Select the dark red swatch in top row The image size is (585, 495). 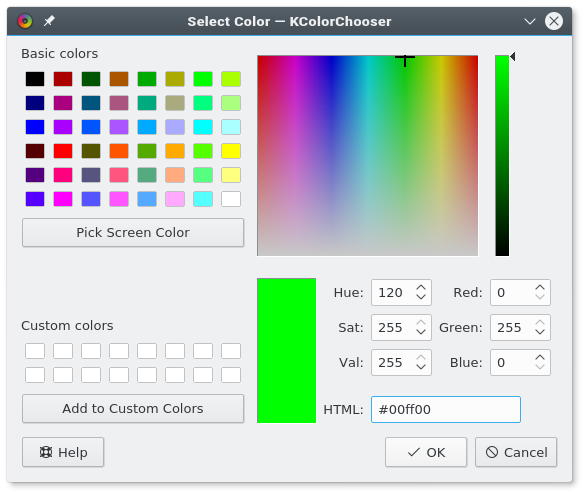[x=63, y=79]
